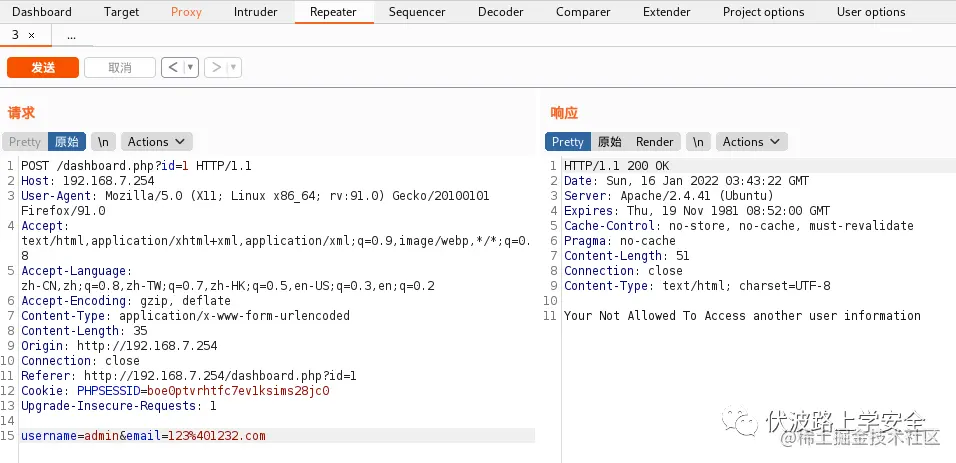Toggle \n display in request panel
The image size is (956, 463).
[x=104, y=142]
